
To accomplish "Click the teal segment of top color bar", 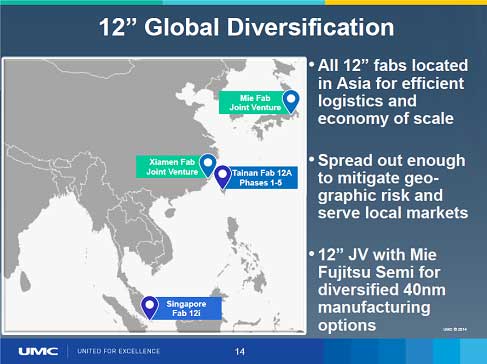I will [x=81, y=2].
